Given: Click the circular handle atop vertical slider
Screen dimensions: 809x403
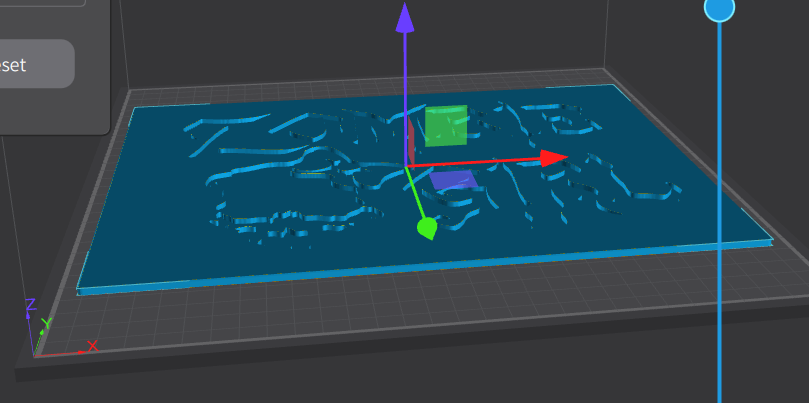Looking at the screenshot, I should 719,8.
